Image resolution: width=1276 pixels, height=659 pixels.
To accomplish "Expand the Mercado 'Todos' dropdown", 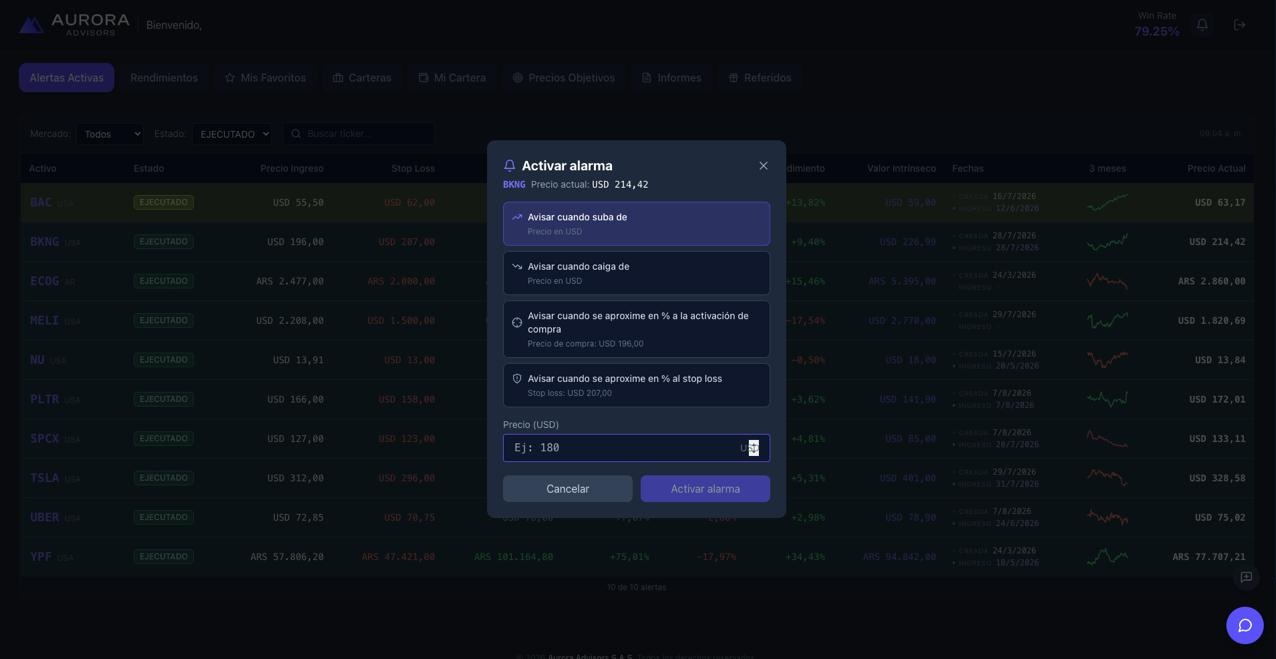I will point(110,134).
